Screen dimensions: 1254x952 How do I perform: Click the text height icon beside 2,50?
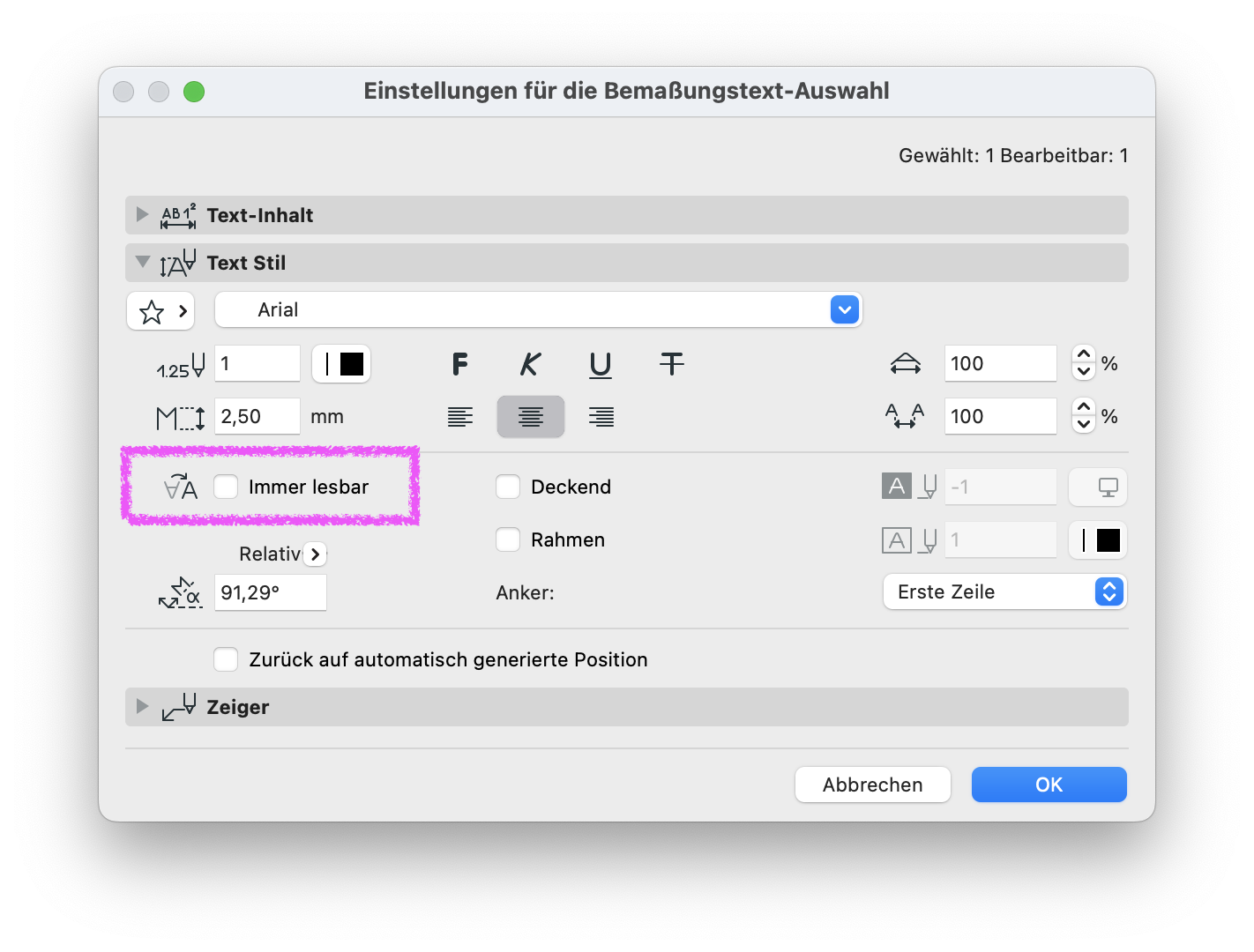pos(181,418)
